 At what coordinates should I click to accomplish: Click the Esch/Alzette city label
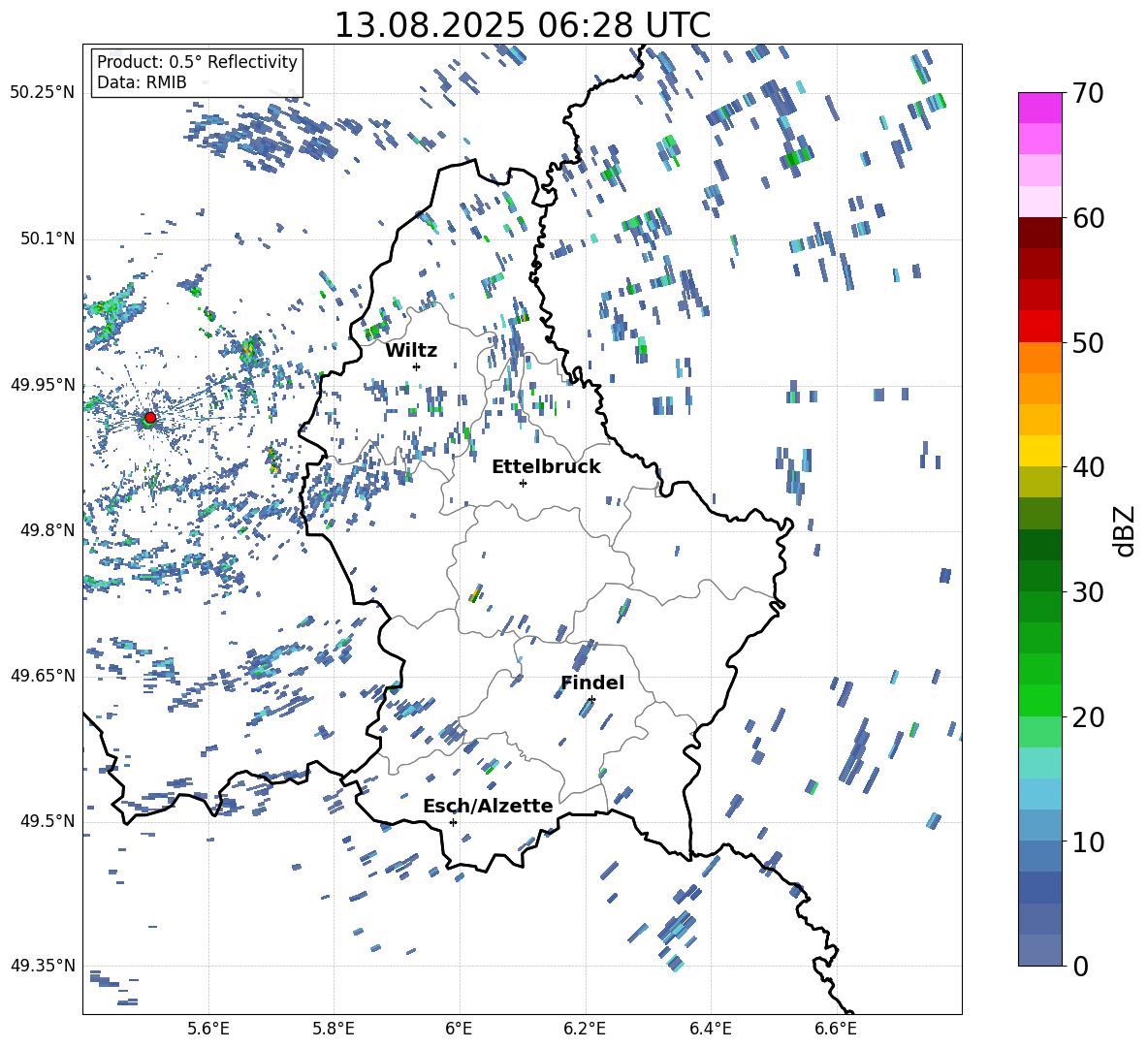(488, 806)
